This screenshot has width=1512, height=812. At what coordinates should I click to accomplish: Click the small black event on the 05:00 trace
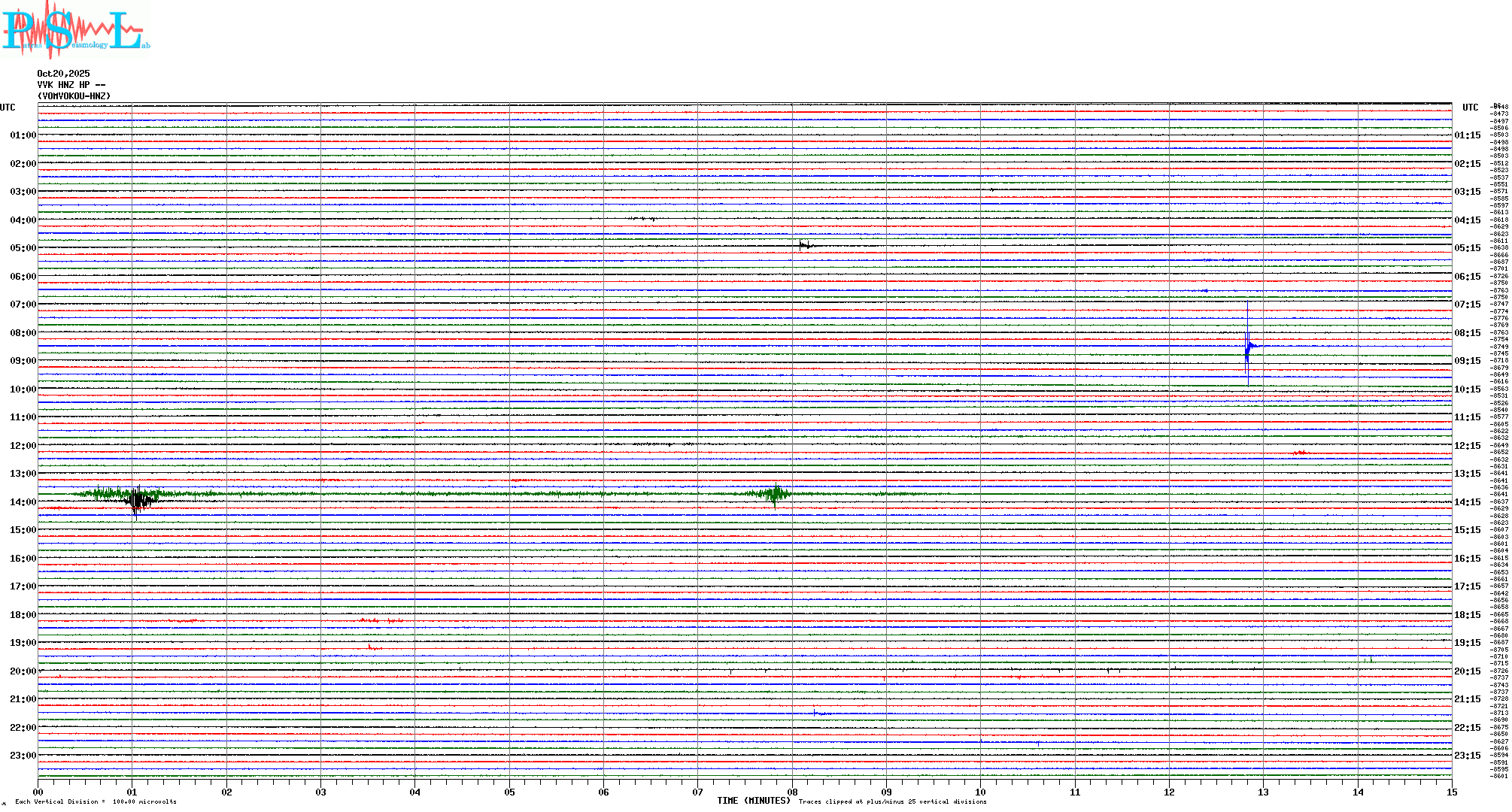click(x=805, y=245)
